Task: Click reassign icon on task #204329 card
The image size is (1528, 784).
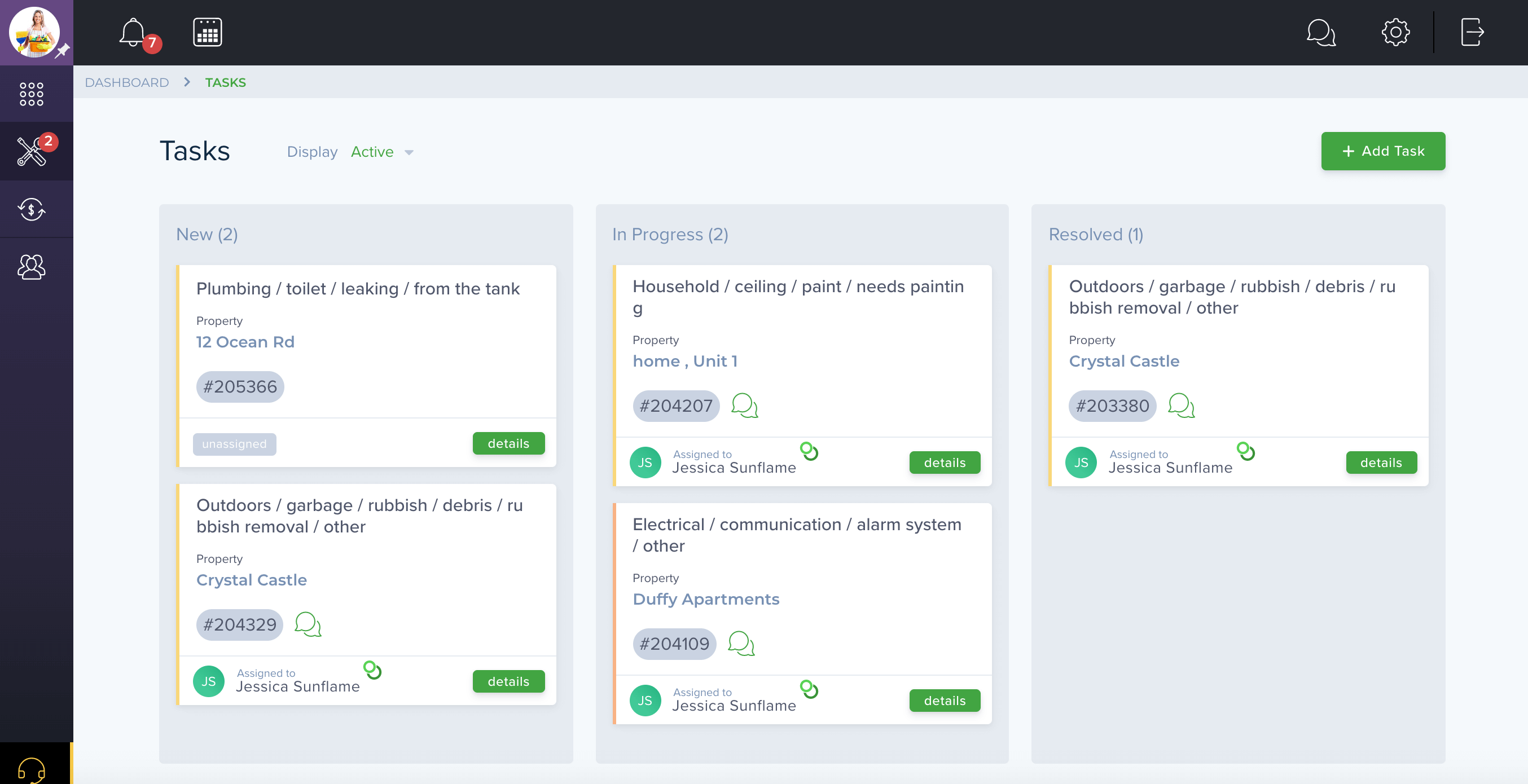Action: [372, 670]
